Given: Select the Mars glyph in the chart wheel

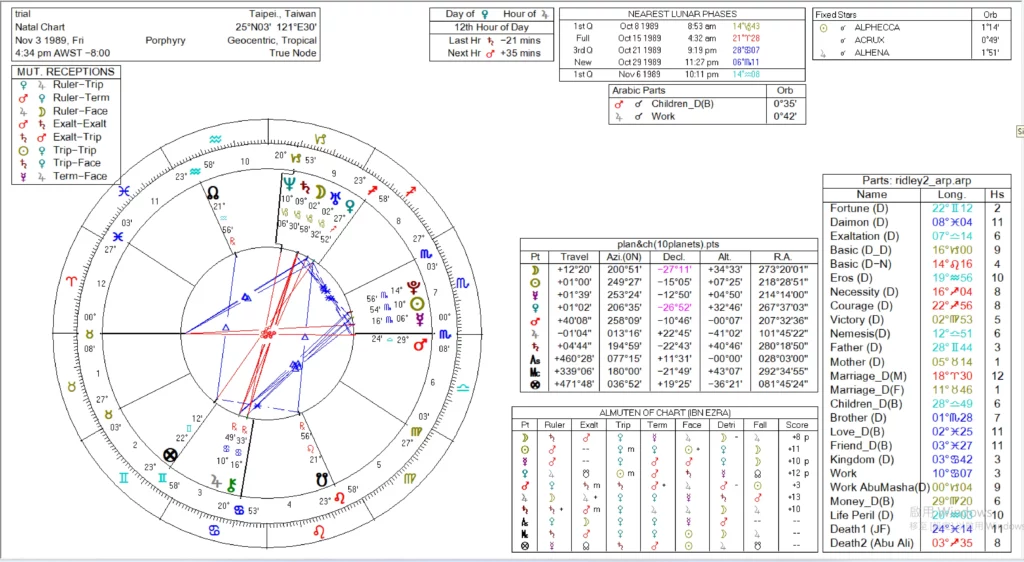Looking at the screenshot, I should (x=421, y=343).
